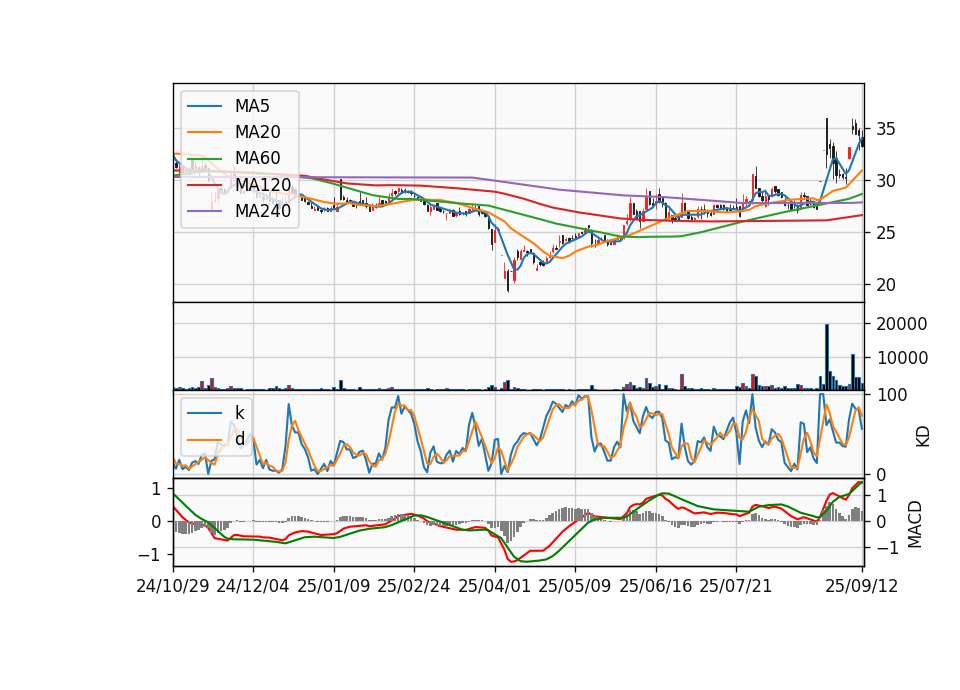Click the price axis value 30
Screen dimensions: 960x690
886,181
